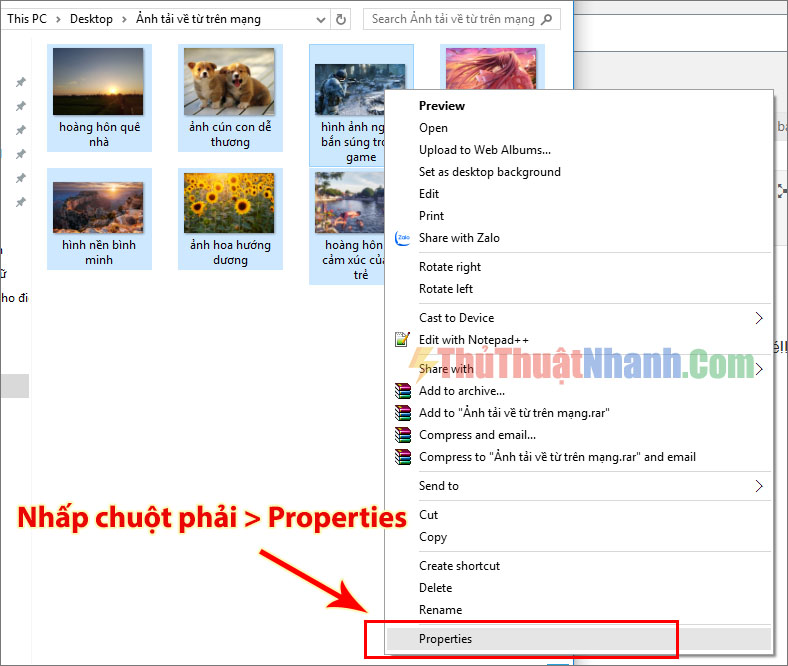This screenshot has width=788, height=666.
Task: Expand the Send to submenu arrow
Action: coord(759,486)
